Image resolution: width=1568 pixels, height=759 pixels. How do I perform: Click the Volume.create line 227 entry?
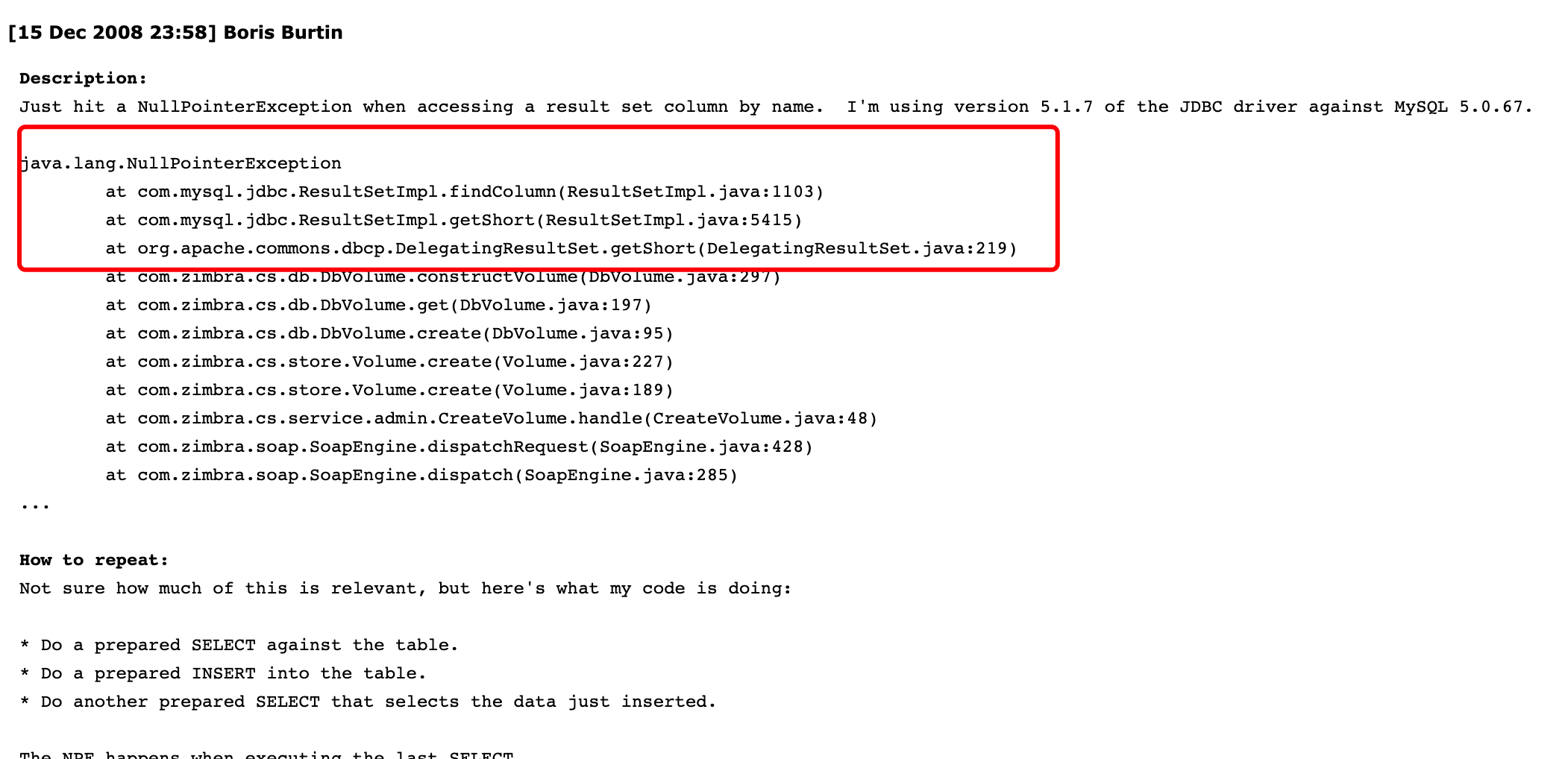click(389, 362)
